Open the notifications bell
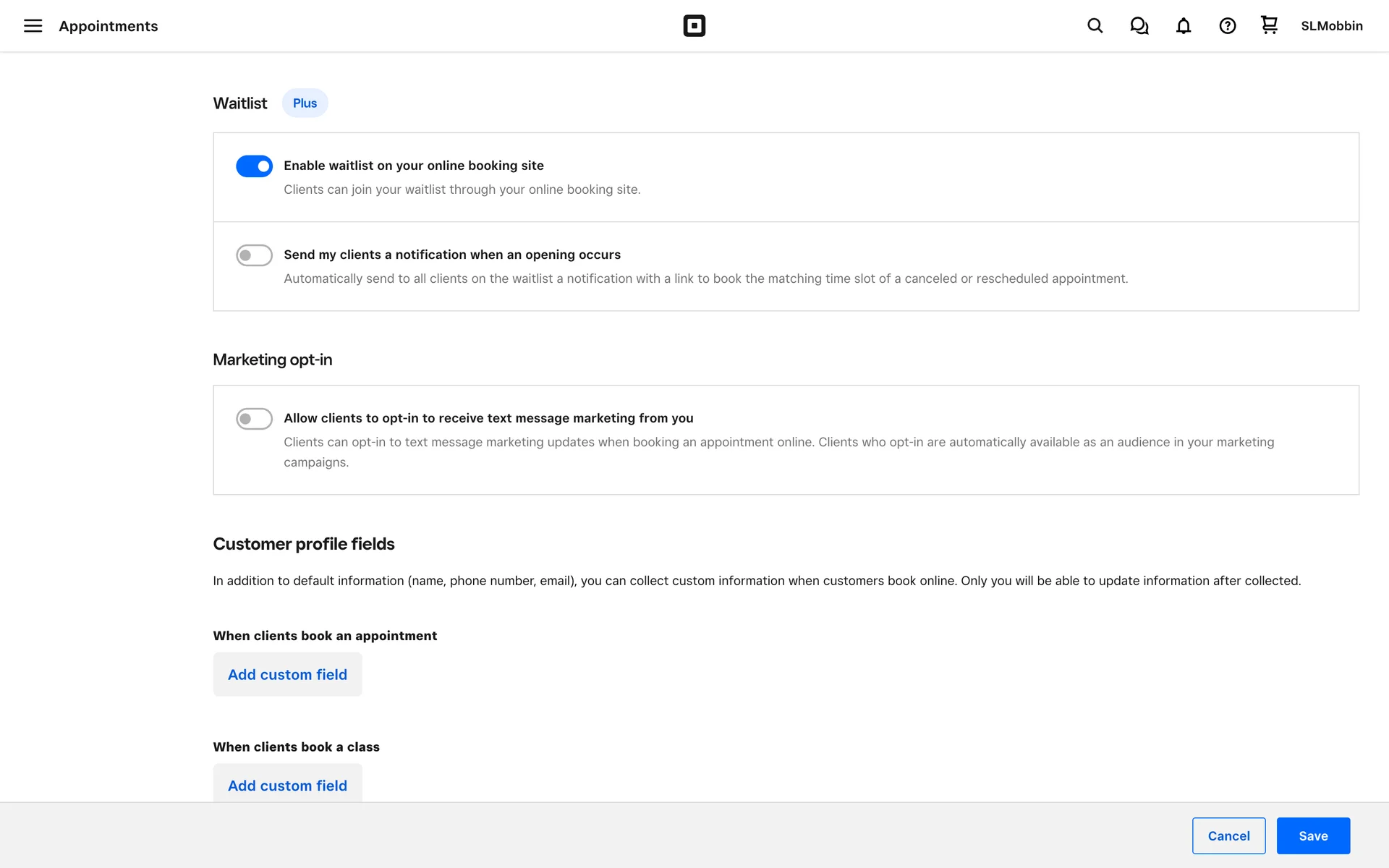 [x=1184, y=26]
